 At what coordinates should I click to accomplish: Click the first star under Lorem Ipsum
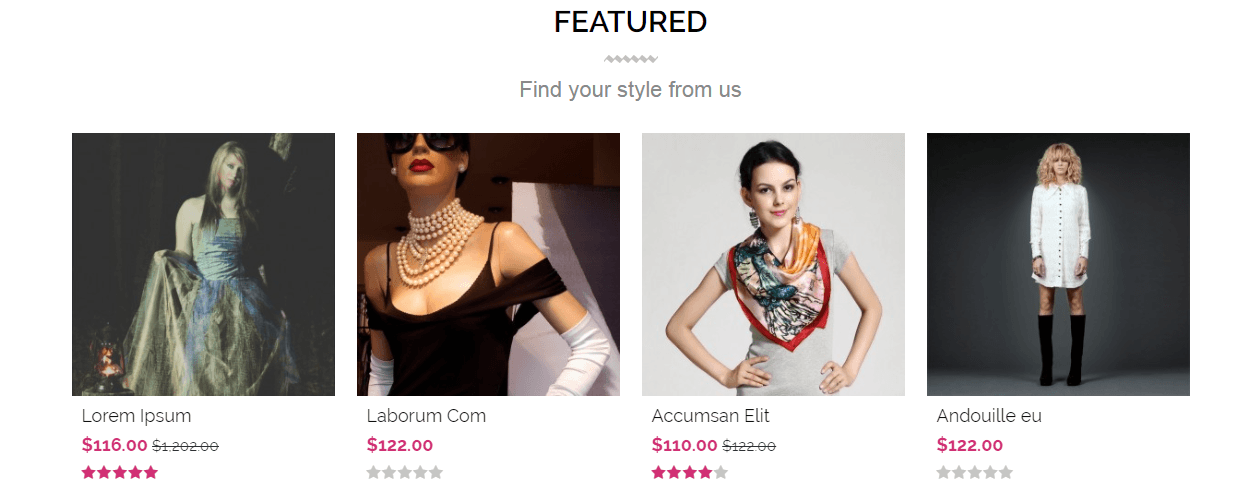click(x=89, y=472)
